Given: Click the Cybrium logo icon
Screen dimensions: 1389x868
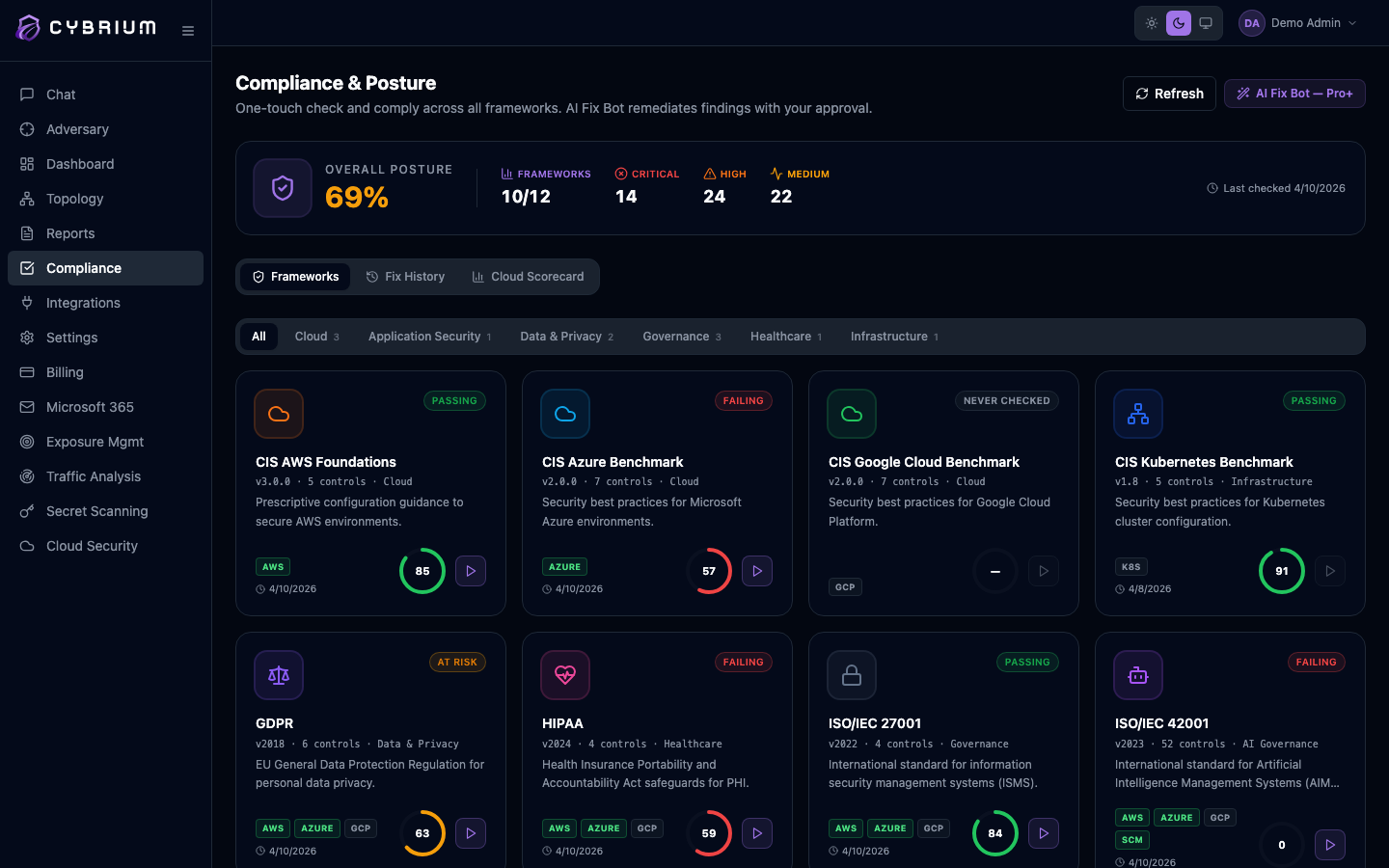Looking at the screenshot, I should [x=29, y=27].
